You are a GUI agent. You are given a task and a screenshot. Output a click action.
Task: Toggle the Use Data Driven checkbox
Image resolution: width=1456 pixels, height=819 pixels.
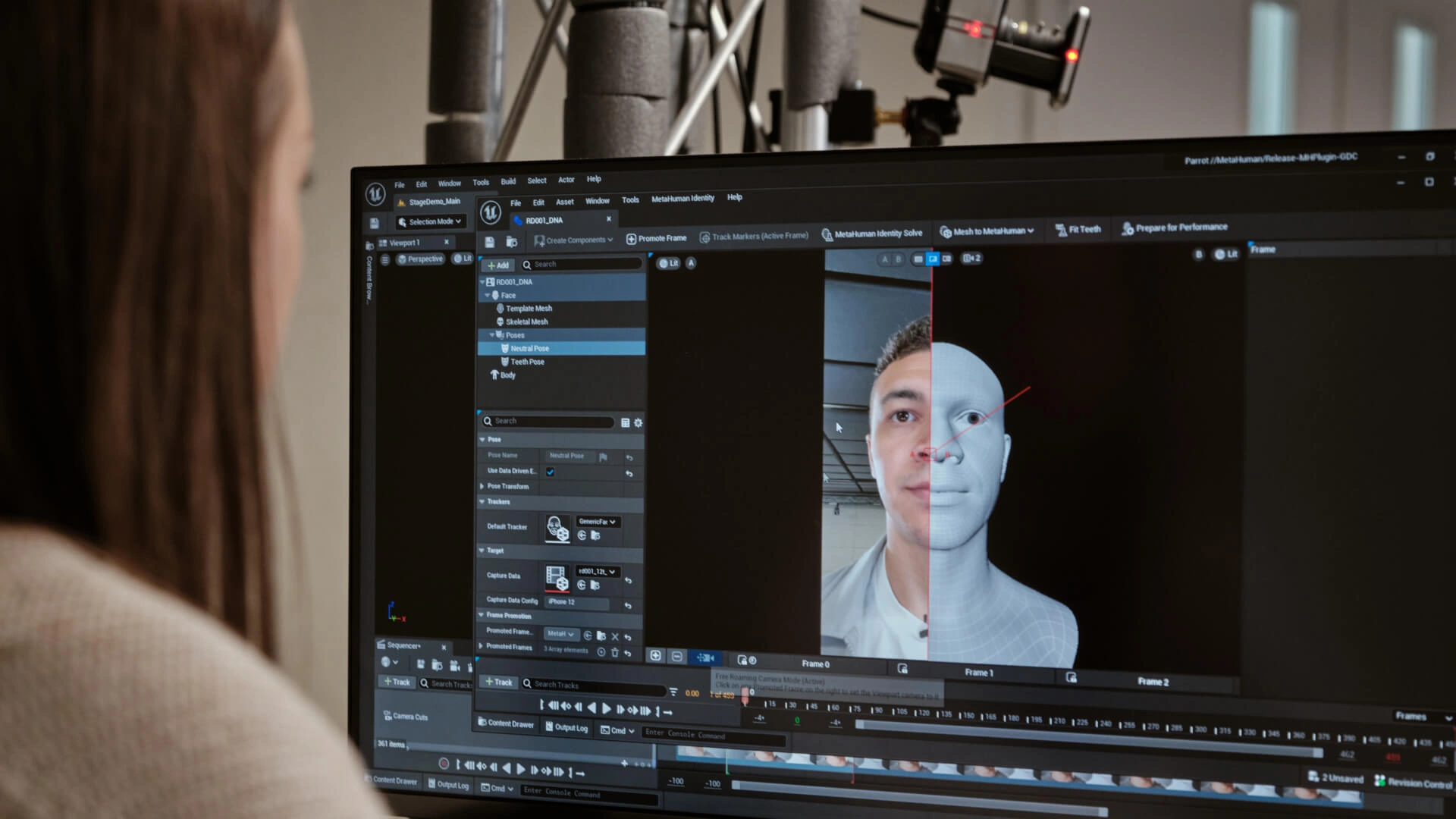tap(550, 472)
